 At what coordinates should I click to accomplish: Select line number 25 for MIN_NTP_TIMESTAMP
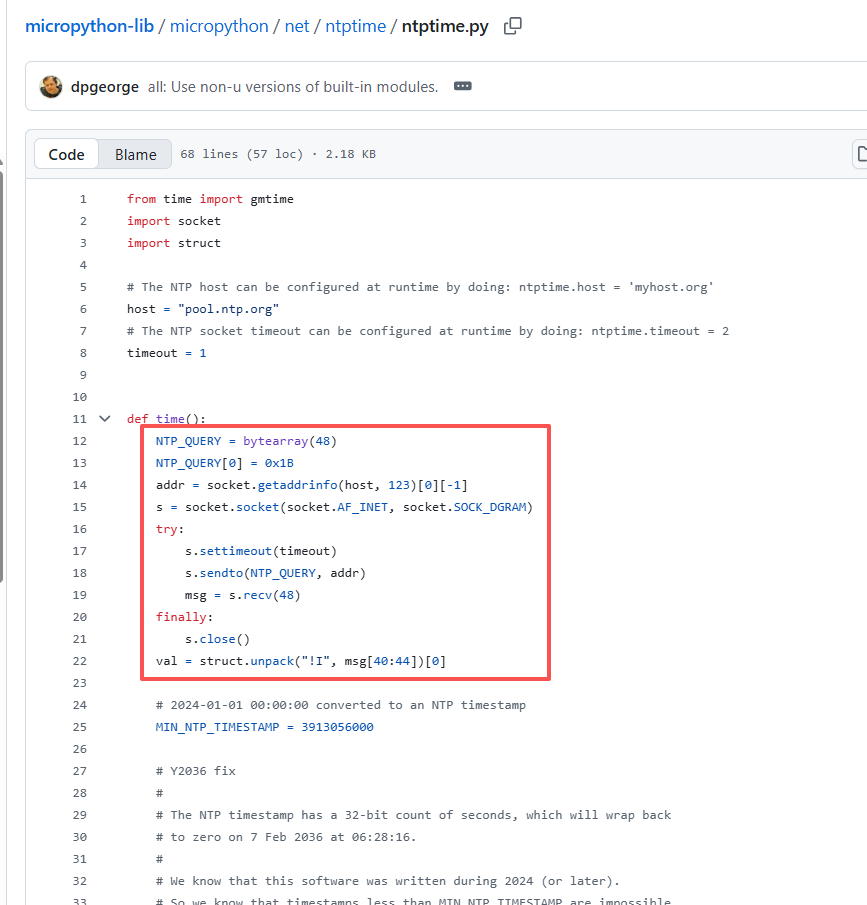click(80, 727)
